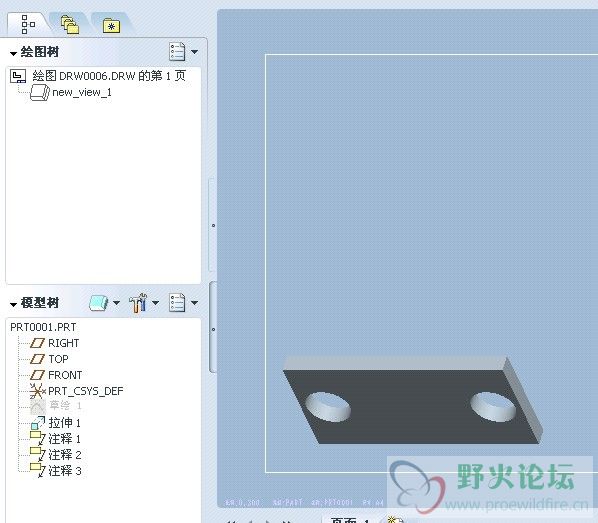Expand dropdown next to model tree tools
Viewport: 598px width, 523px height.
coord(156,303)
